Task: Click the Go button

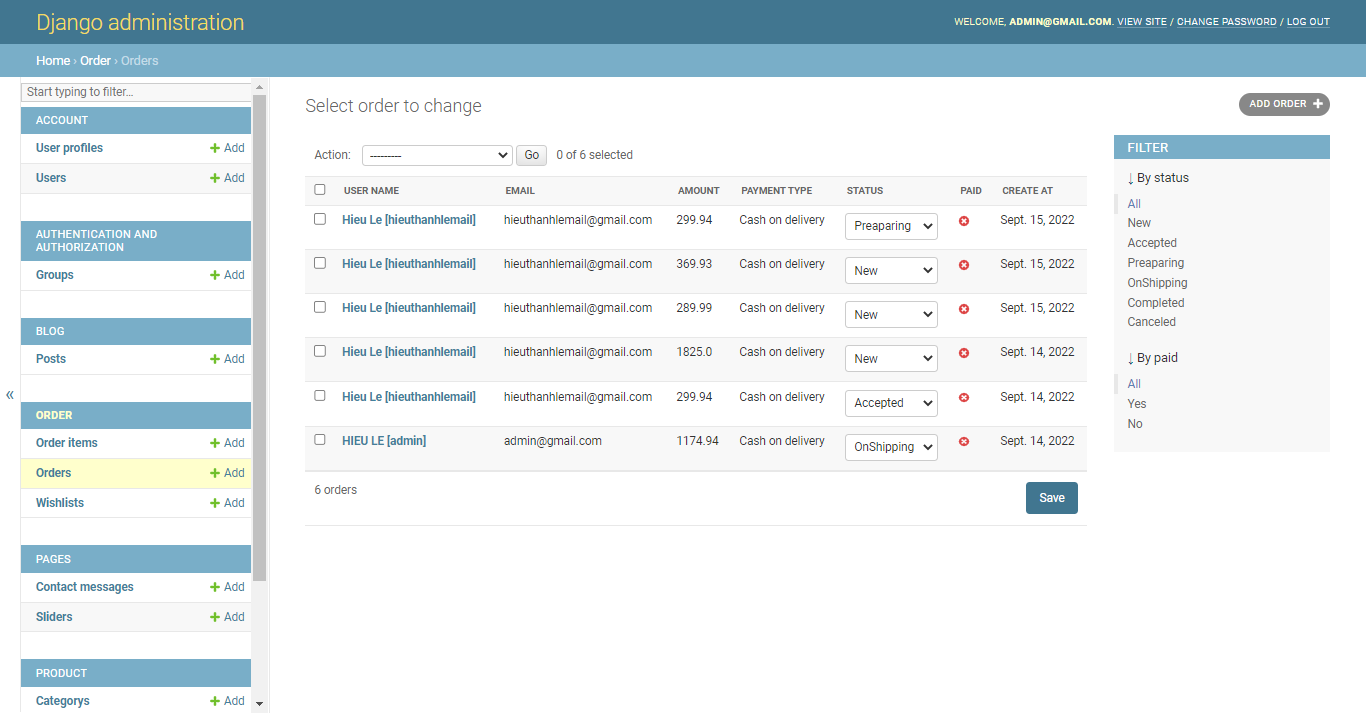Action: point(532,155)
